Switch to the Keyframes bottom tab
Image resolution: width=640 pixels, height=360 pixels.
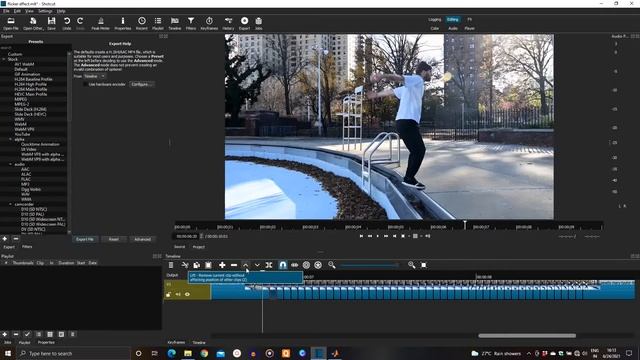[176, 342]
